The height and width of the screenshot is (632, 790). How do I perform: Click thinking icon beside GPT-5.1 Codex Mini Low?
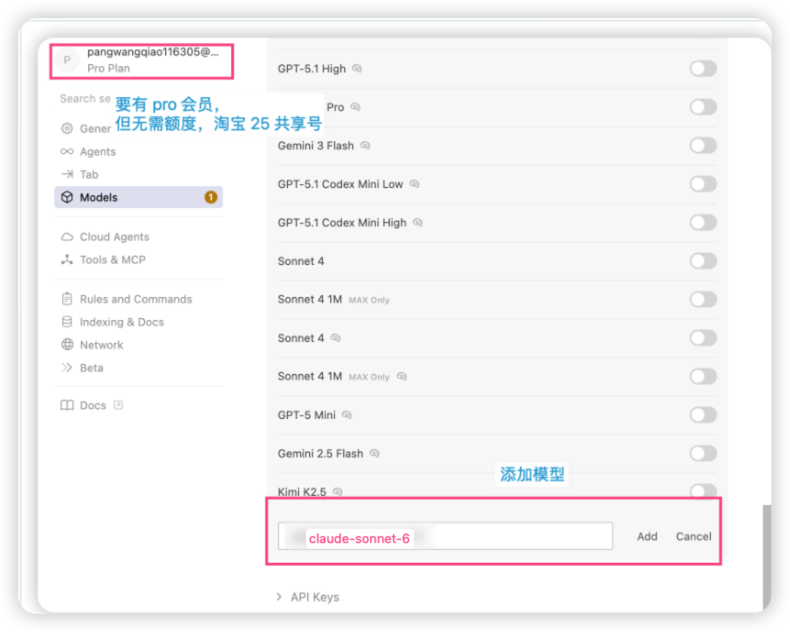pos(414,184)
